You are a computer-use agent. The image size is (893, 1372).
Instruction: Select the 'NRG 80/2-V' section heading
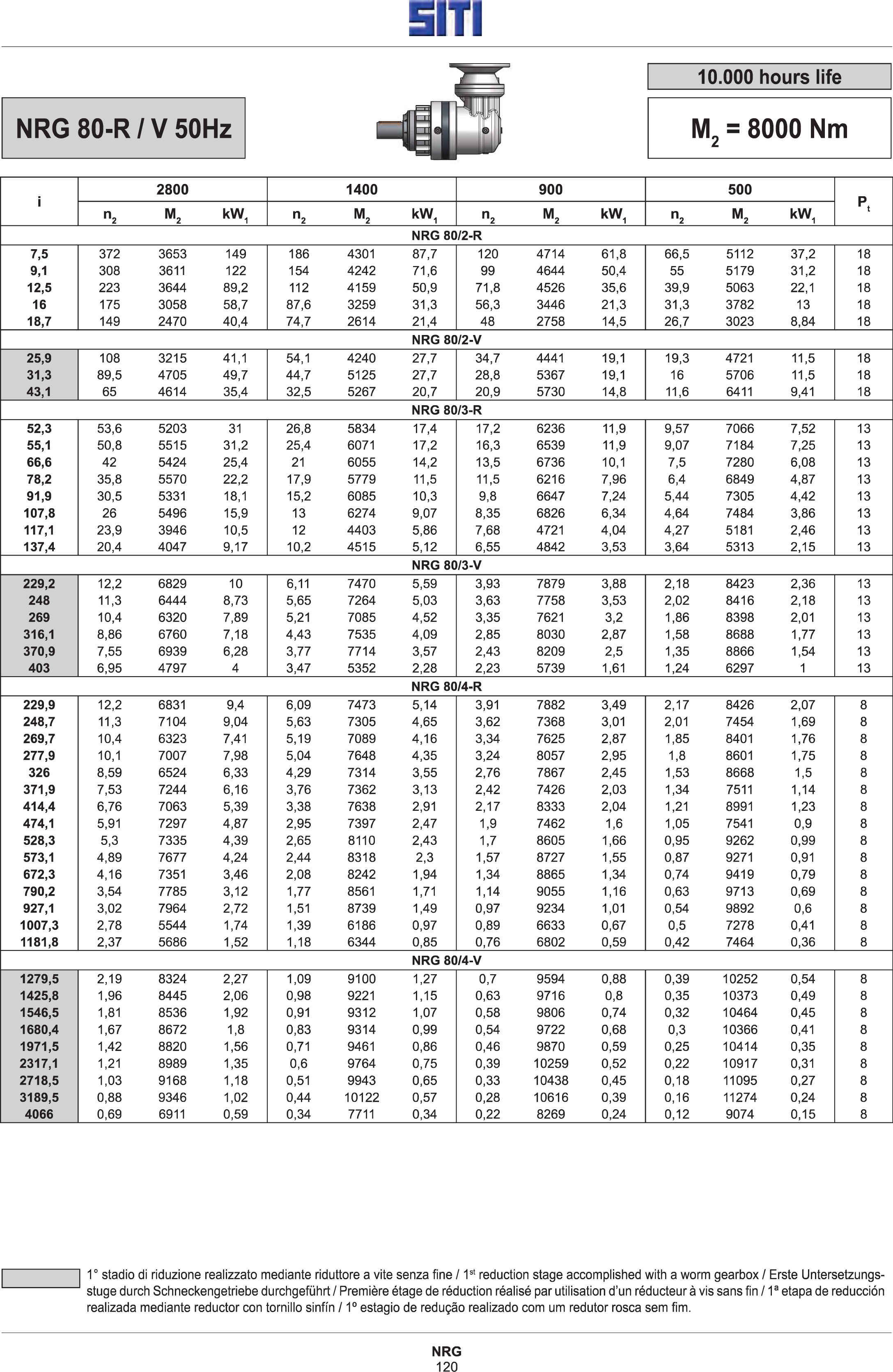click(446, 340)
